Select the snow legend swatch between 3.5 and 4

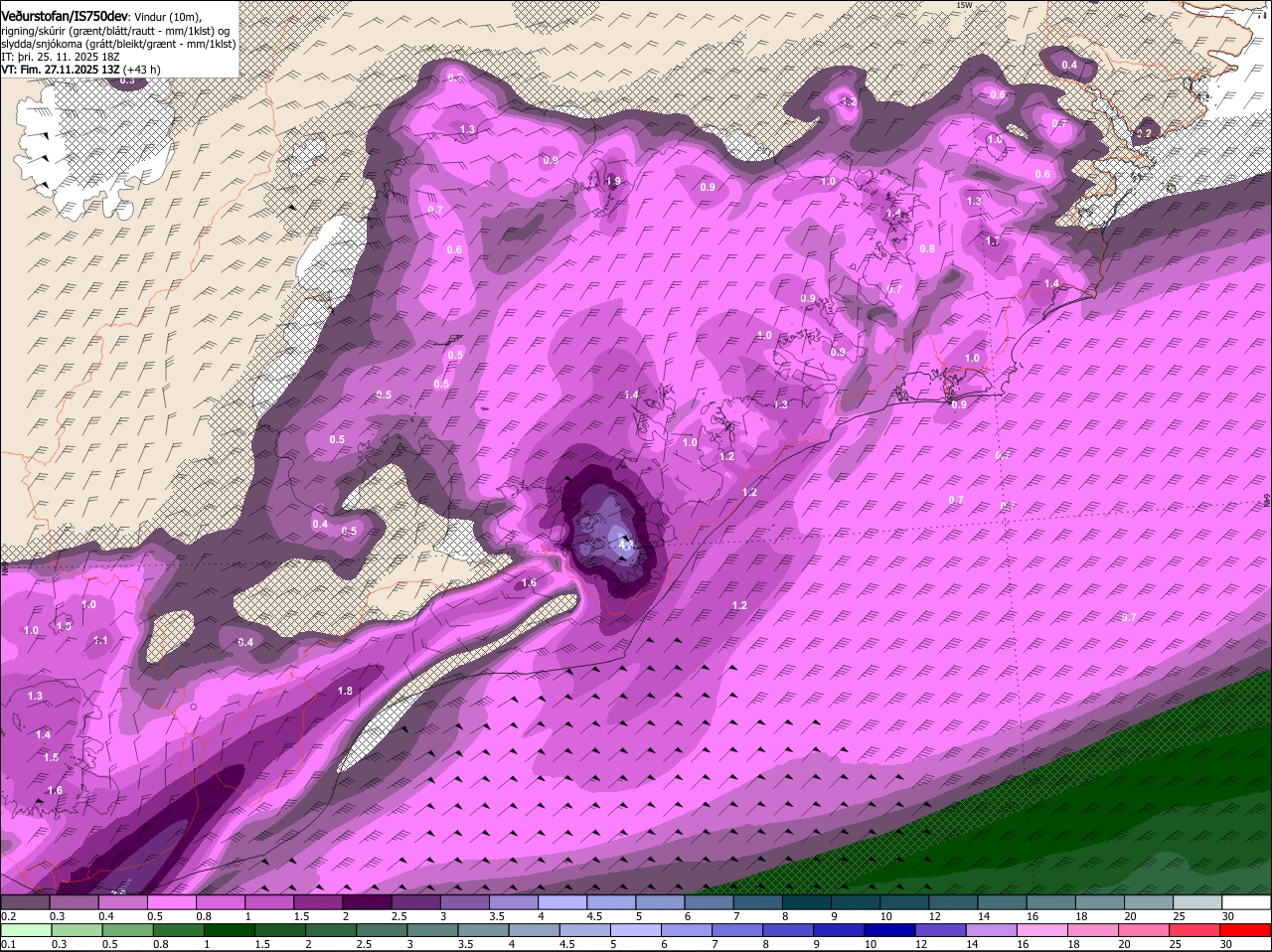pos(514,902)
